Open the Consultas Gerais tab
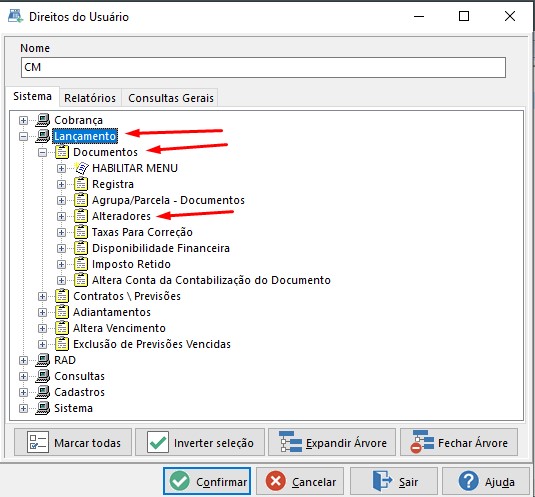 click(171, 98)
